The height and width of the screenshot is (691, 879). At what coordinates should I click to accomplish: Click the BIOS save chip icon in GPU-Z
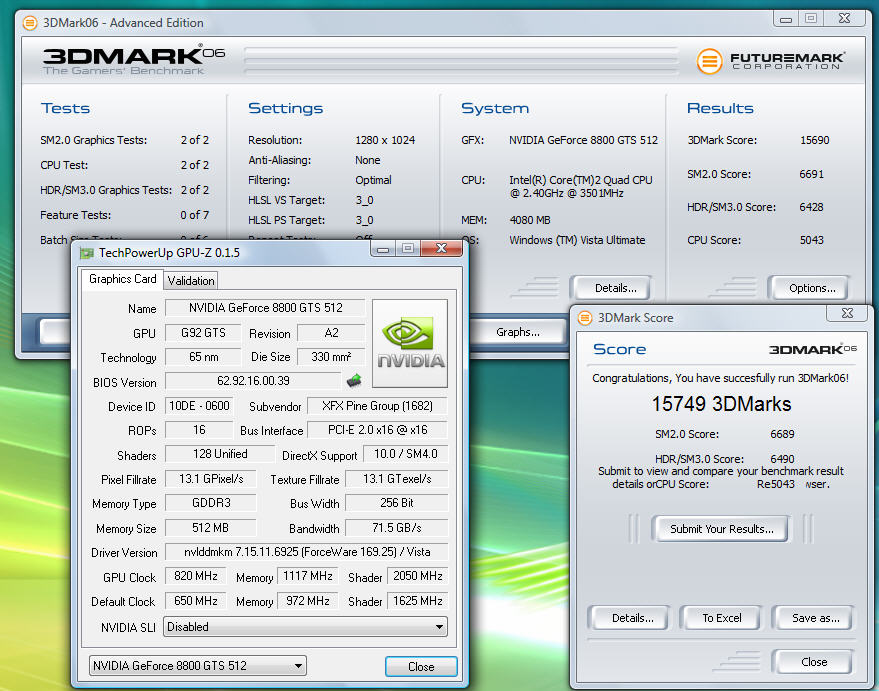354,381
